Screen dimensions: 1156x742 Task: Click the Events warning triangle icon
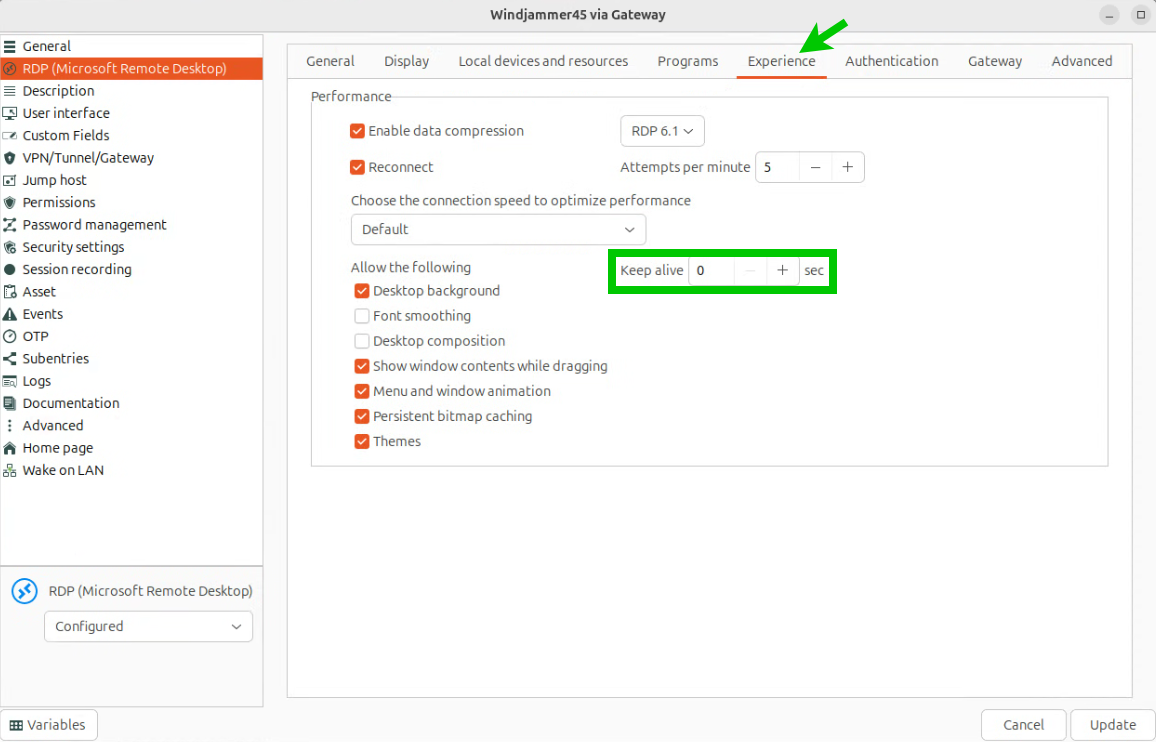pyautogui.click(x=10, y=314)
